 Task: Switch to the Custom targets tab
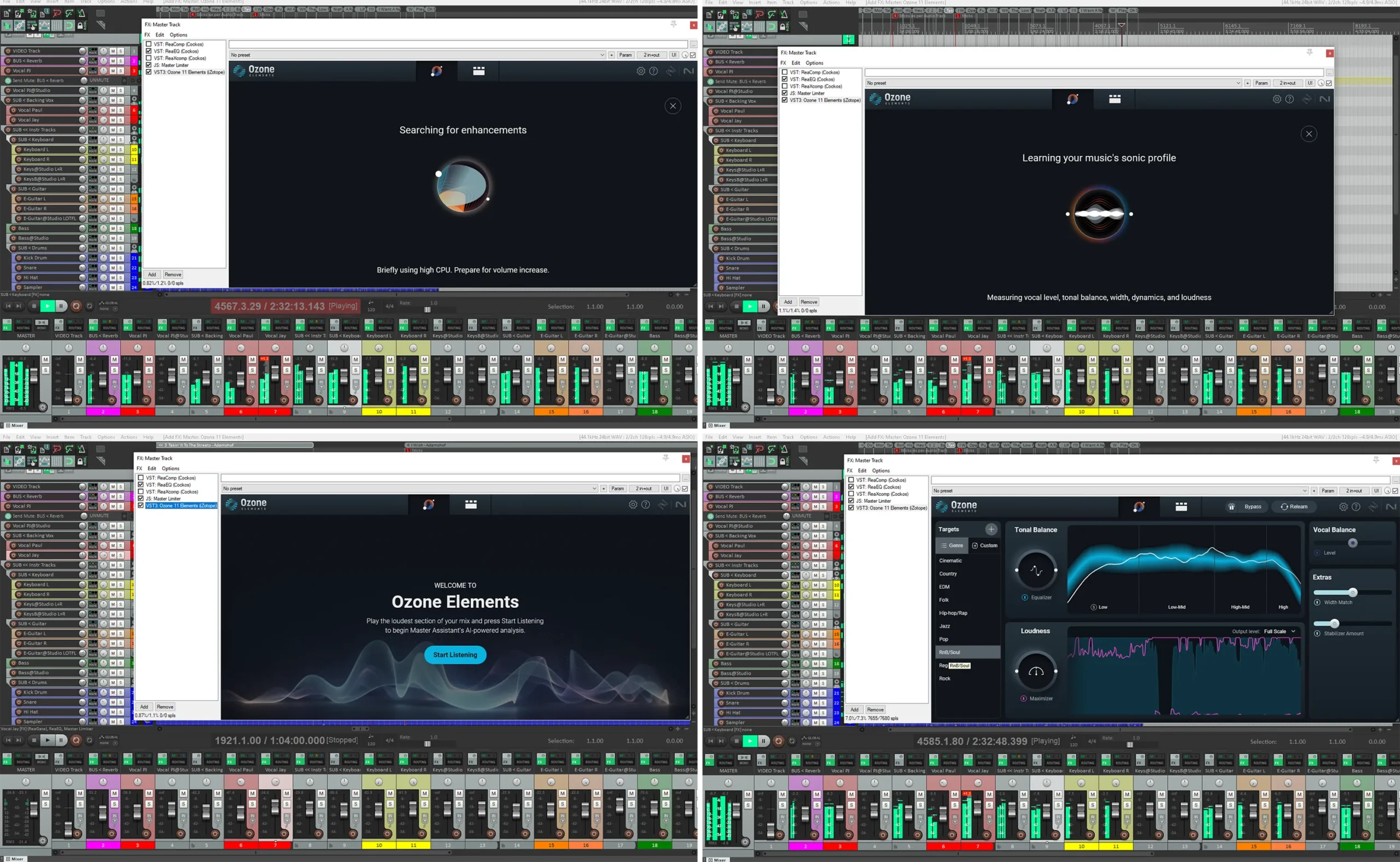tap(984, 546)
